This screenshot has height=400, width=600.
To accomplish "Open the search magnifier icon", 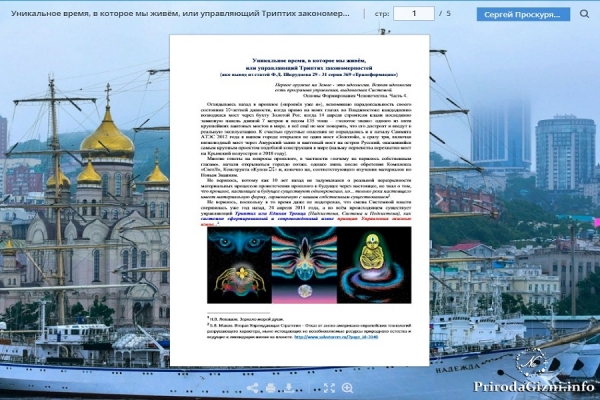I will point(584,14).
